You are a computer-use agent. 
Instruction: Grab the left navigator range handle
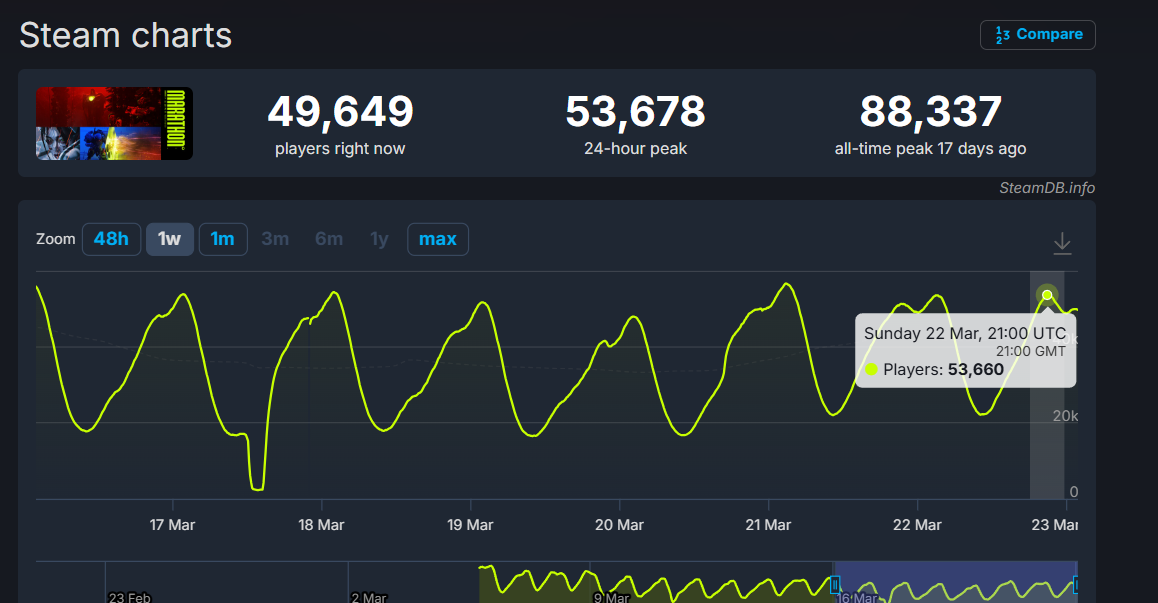tap(835, 585)
